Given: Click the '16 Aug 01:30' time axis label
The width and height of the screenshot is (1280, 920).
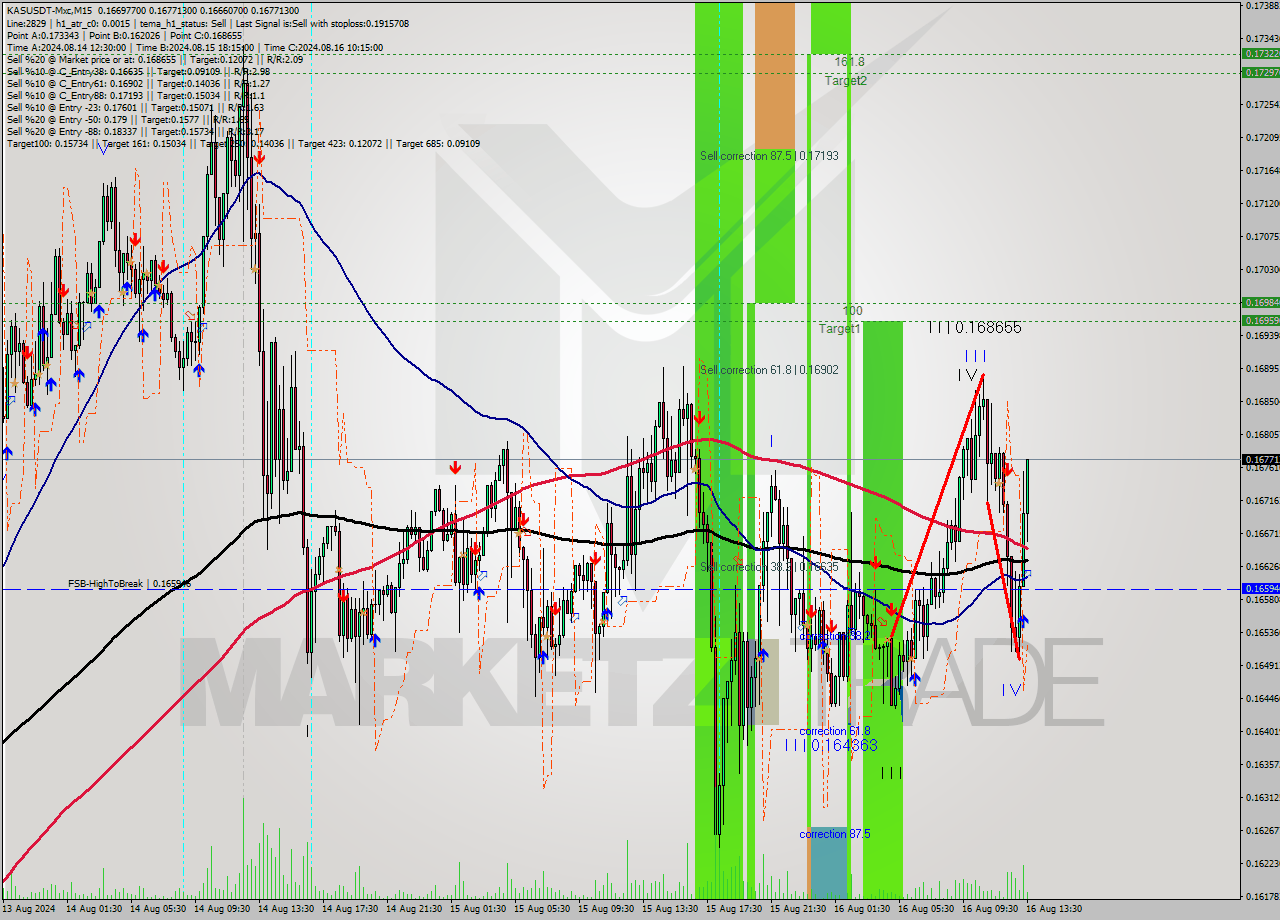Looking at the screenshot, I should (862, 909).
